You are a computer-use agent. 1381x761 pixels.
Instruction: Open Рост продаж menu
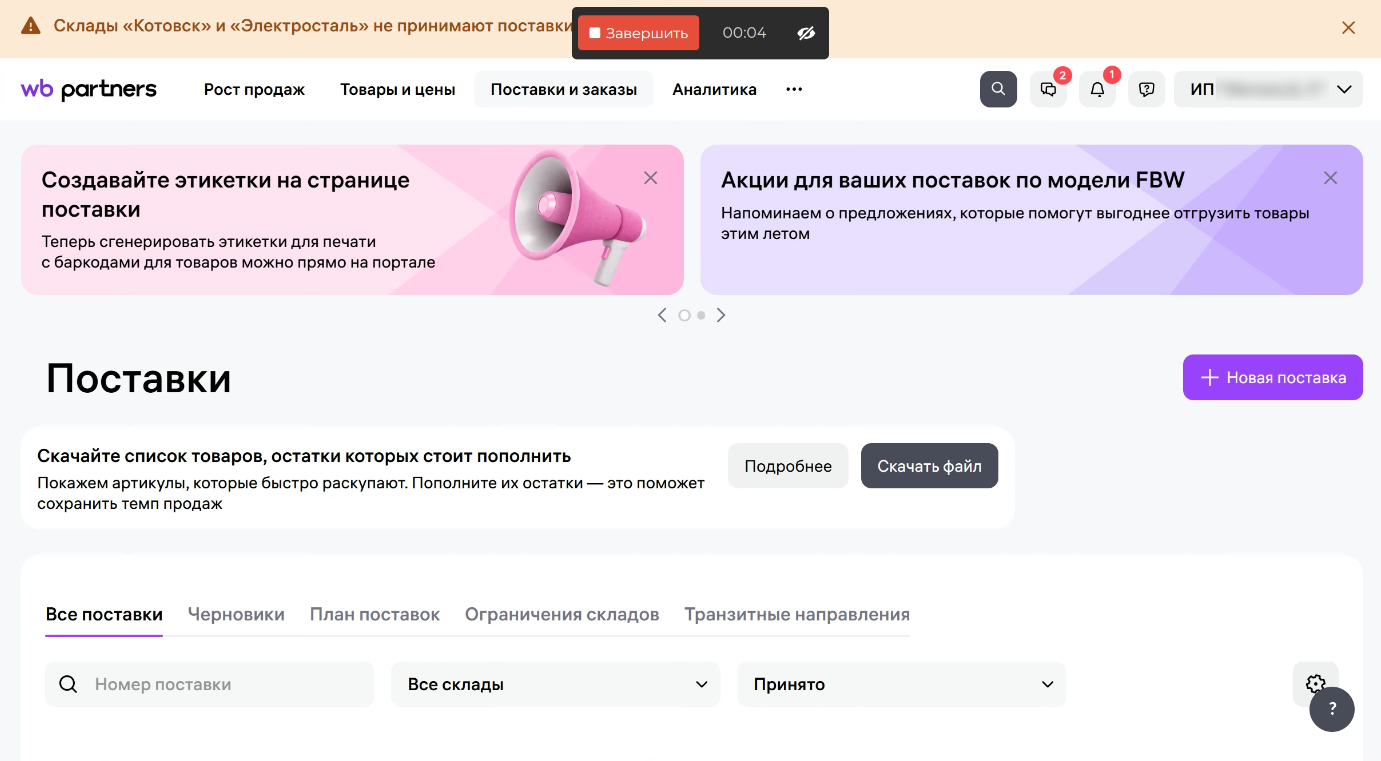254,89
